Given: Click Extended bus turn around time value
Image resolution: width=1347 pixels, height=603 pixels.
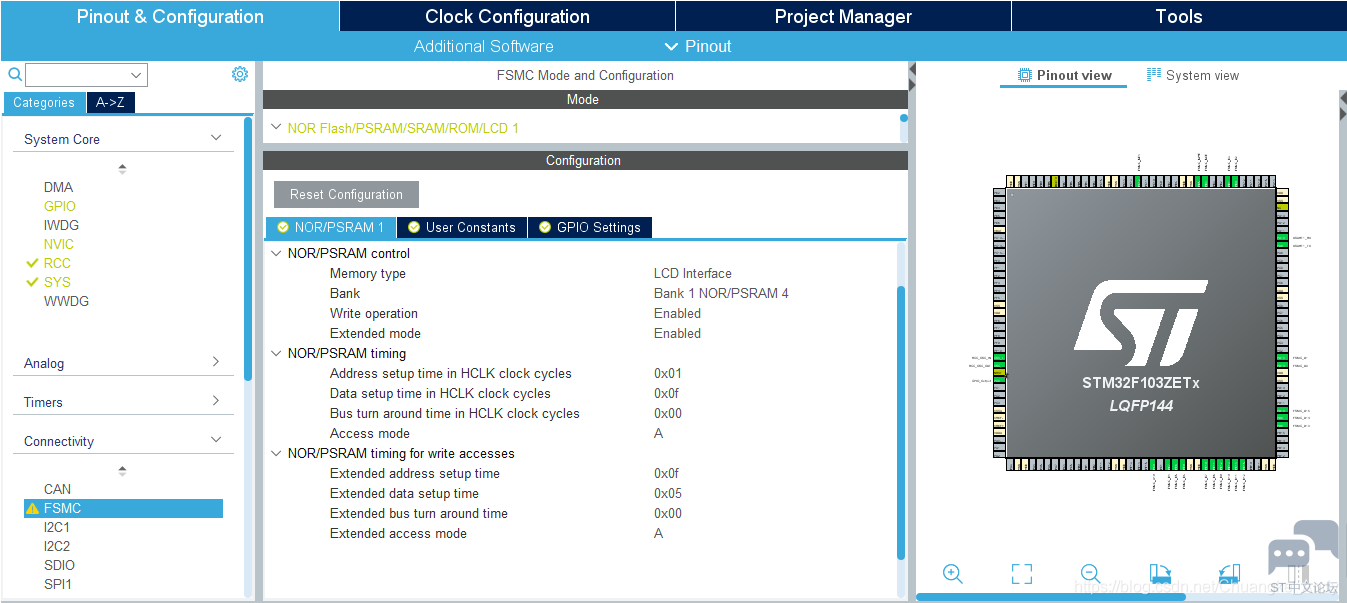Looking at the screenshot, I should point(668,513).
